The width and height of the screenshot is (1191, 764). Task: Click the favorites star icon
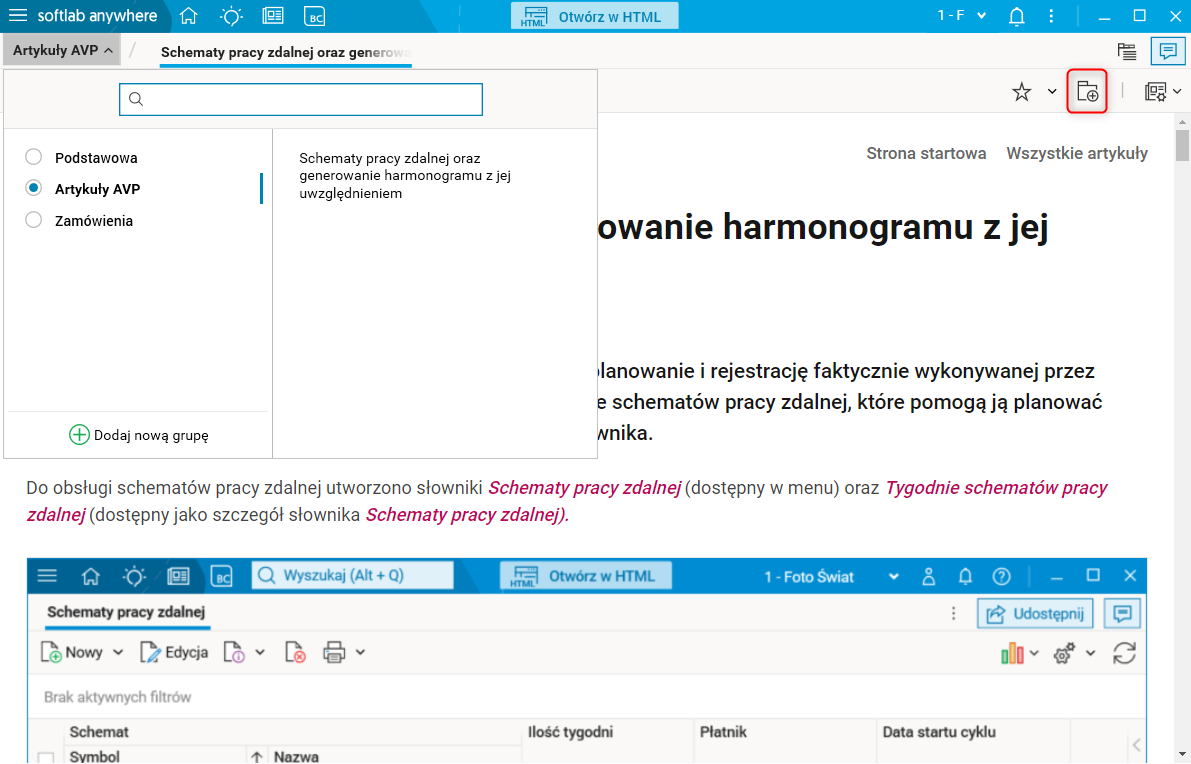pos(1022,92)
